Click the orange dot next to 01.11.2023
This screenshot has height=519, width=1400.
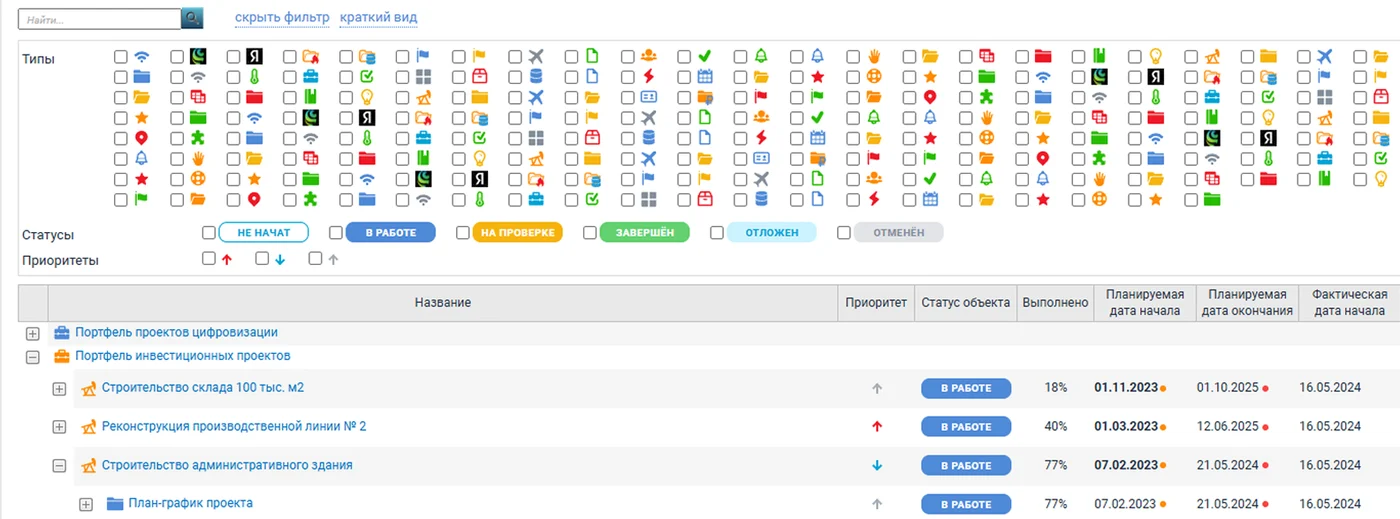click(x=1163, y=388)
